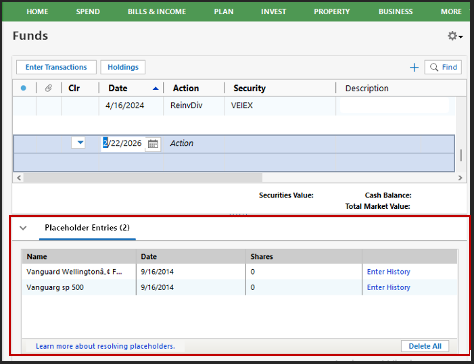
Task: Open the BILLS & INCOME menu
Action: (x=157, y=11)
